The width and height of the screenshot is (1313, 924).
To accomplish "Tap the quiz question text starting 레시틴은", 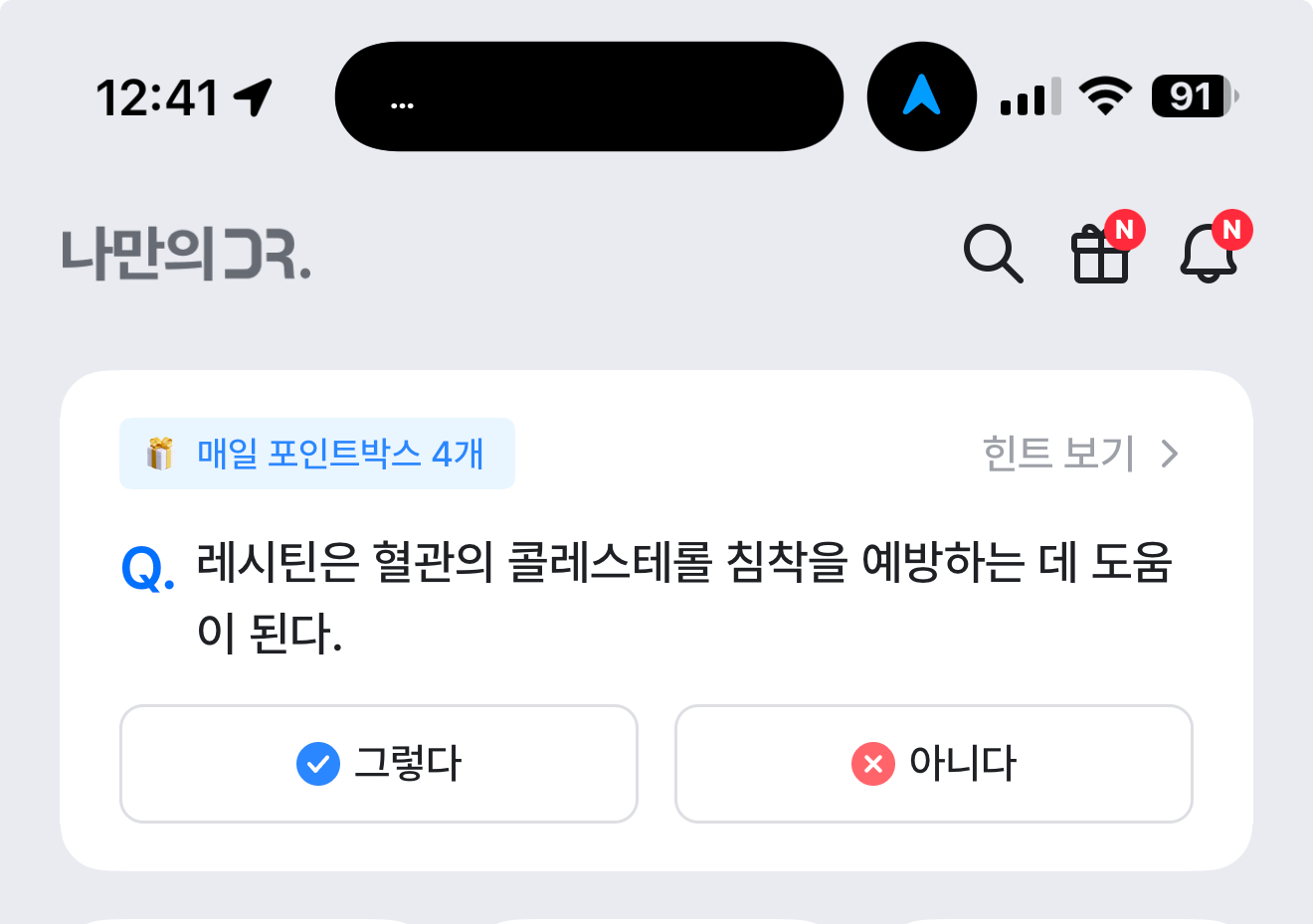I will [x=684, y=597].
